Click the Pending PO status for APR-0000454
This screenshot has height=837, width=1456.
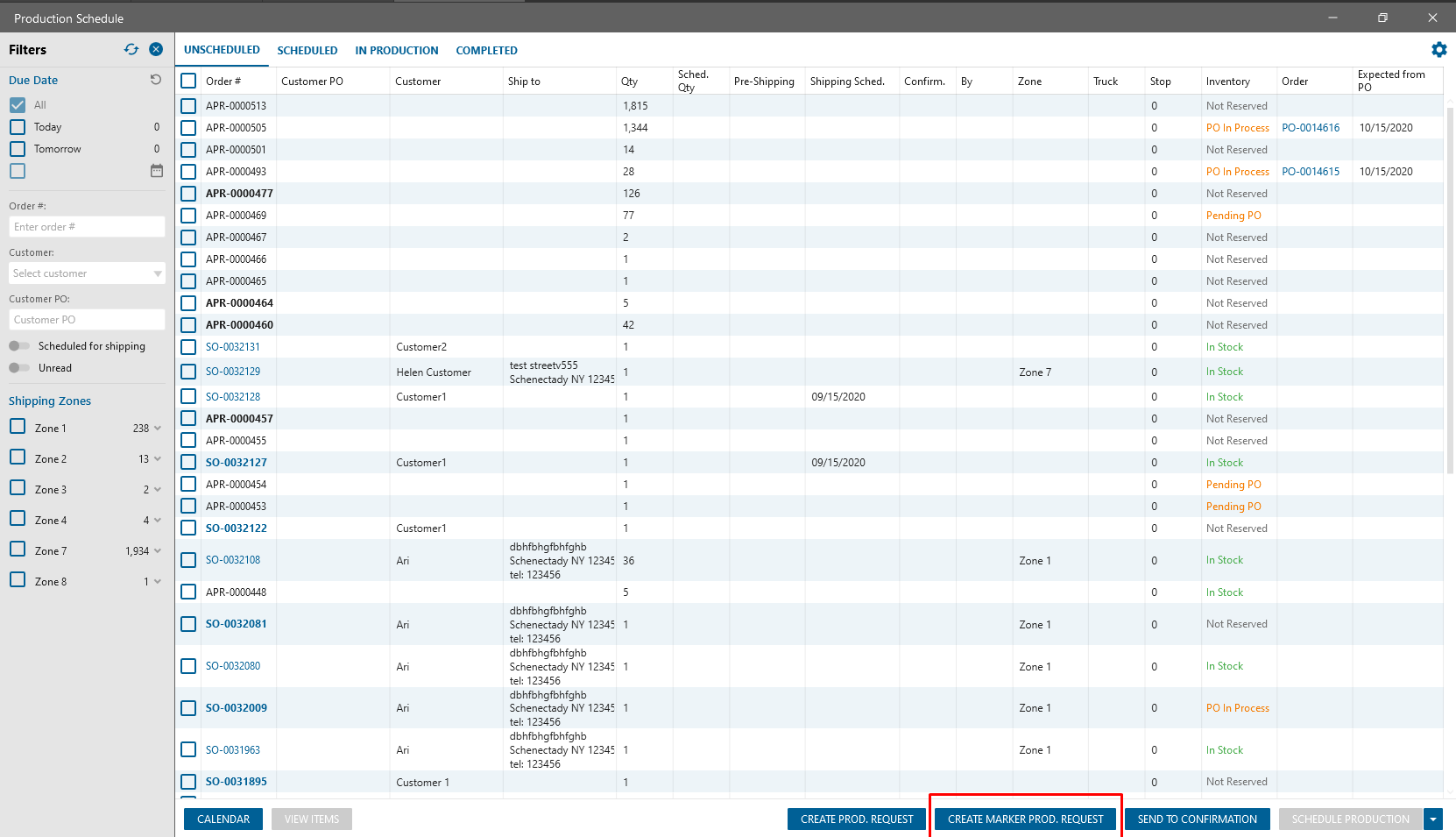(x=1233, y=485)
